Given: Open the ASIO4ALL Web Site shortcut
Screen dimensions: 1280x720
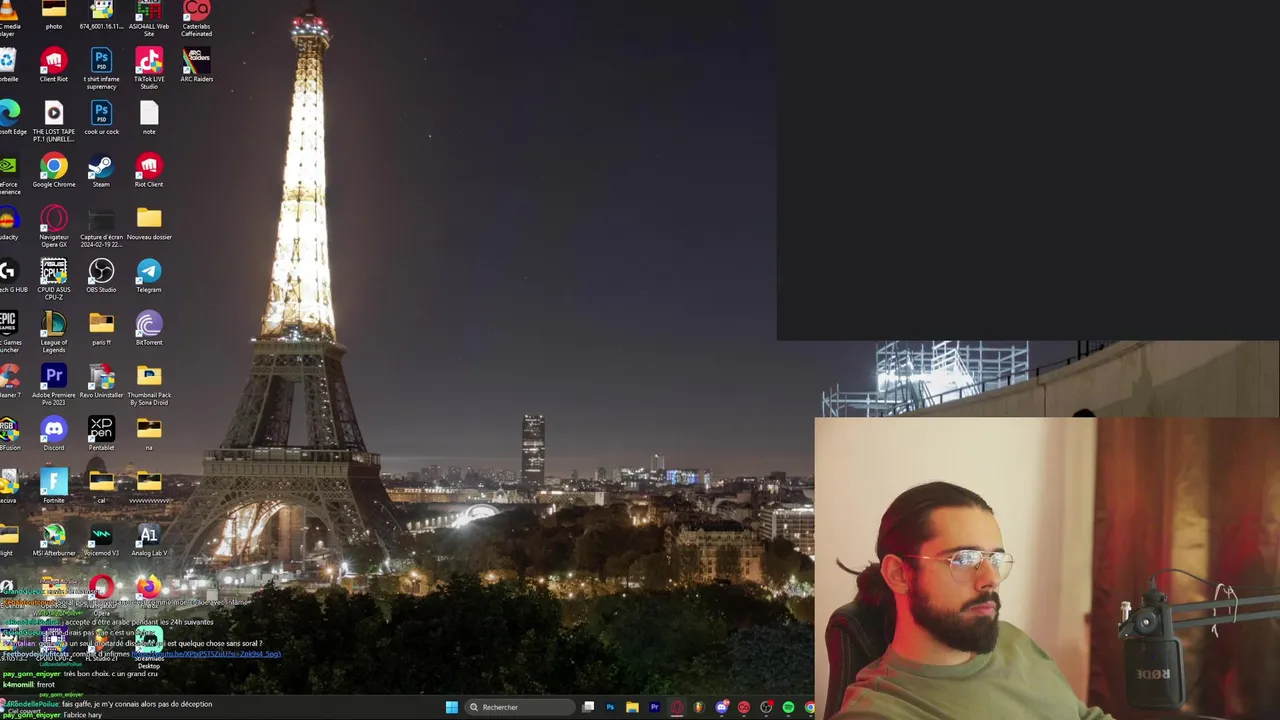Looking at the screenshot, I should pyautogui.click(x=149, y=18).
